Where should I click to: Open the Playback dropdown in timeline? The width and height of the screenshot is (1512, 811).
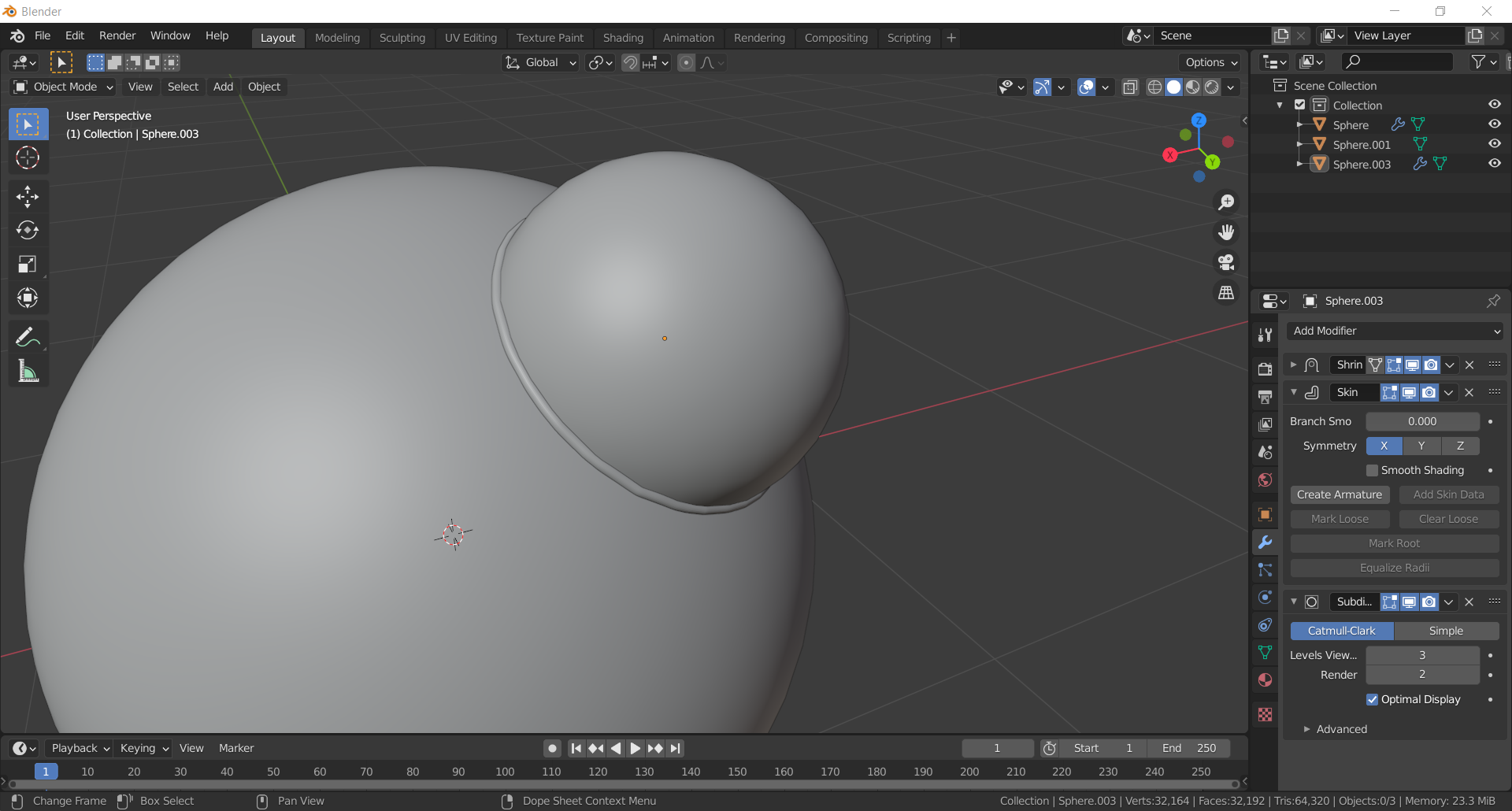click(x=80, y=748)
